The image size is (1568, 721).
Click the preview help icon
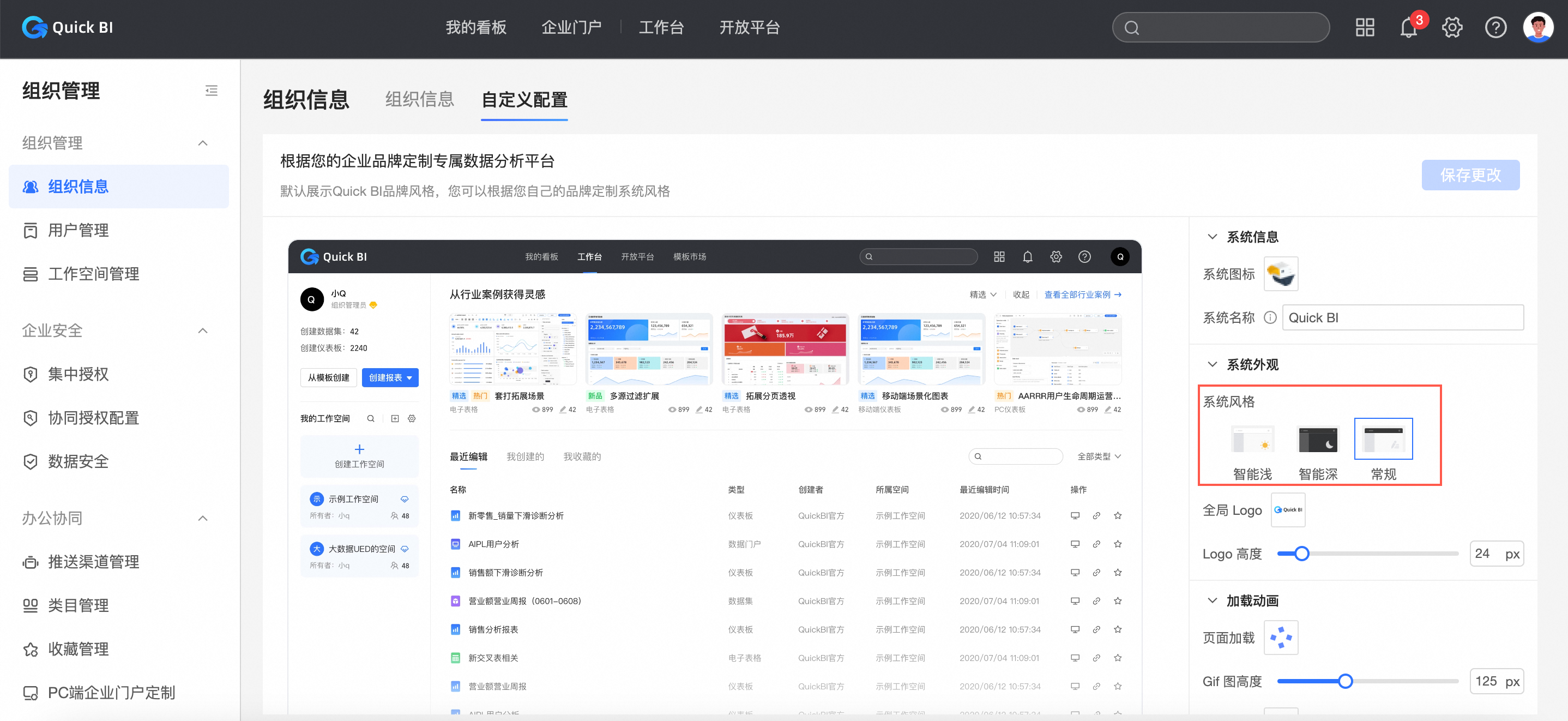click(1084, 256)
